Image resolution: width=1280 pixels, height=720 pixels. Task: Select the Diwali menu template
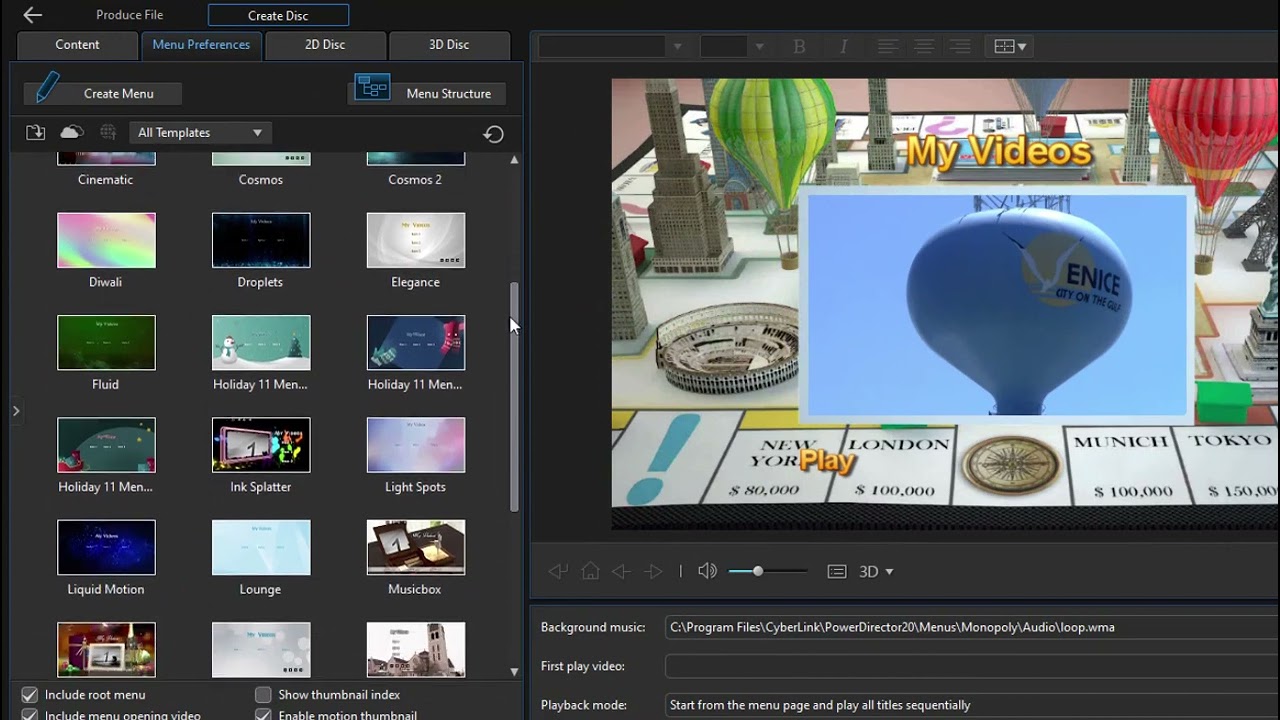[x=106, y=240]
